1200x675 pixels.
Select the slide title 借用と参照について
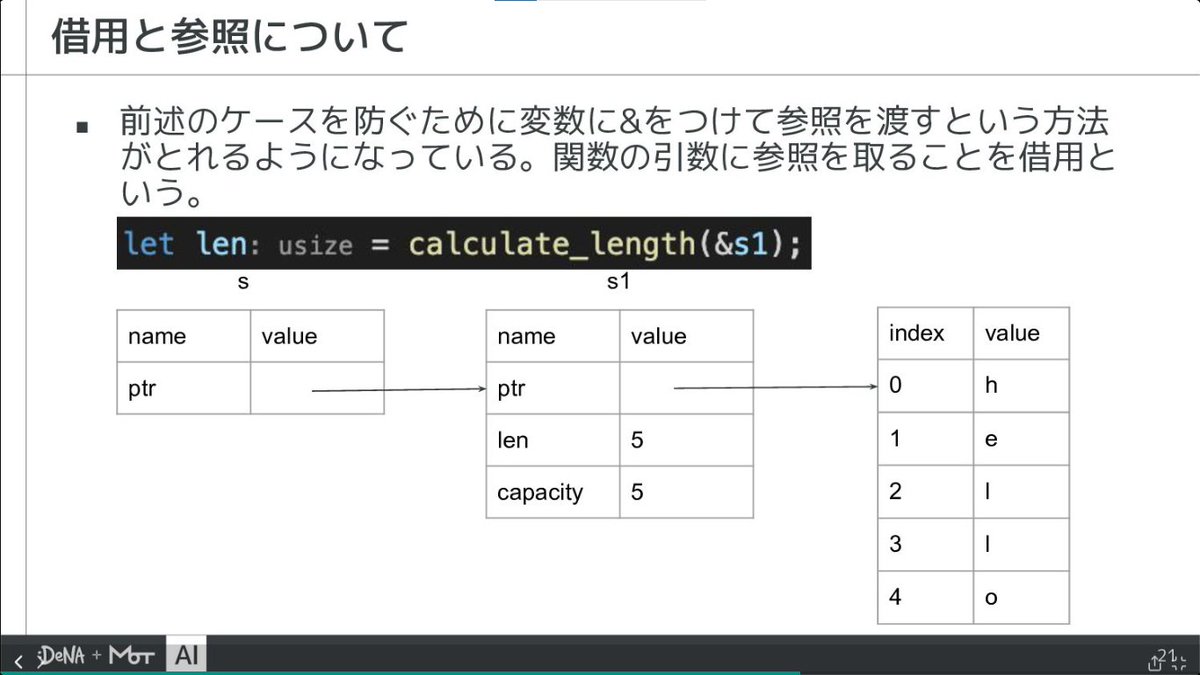point(230,36)
